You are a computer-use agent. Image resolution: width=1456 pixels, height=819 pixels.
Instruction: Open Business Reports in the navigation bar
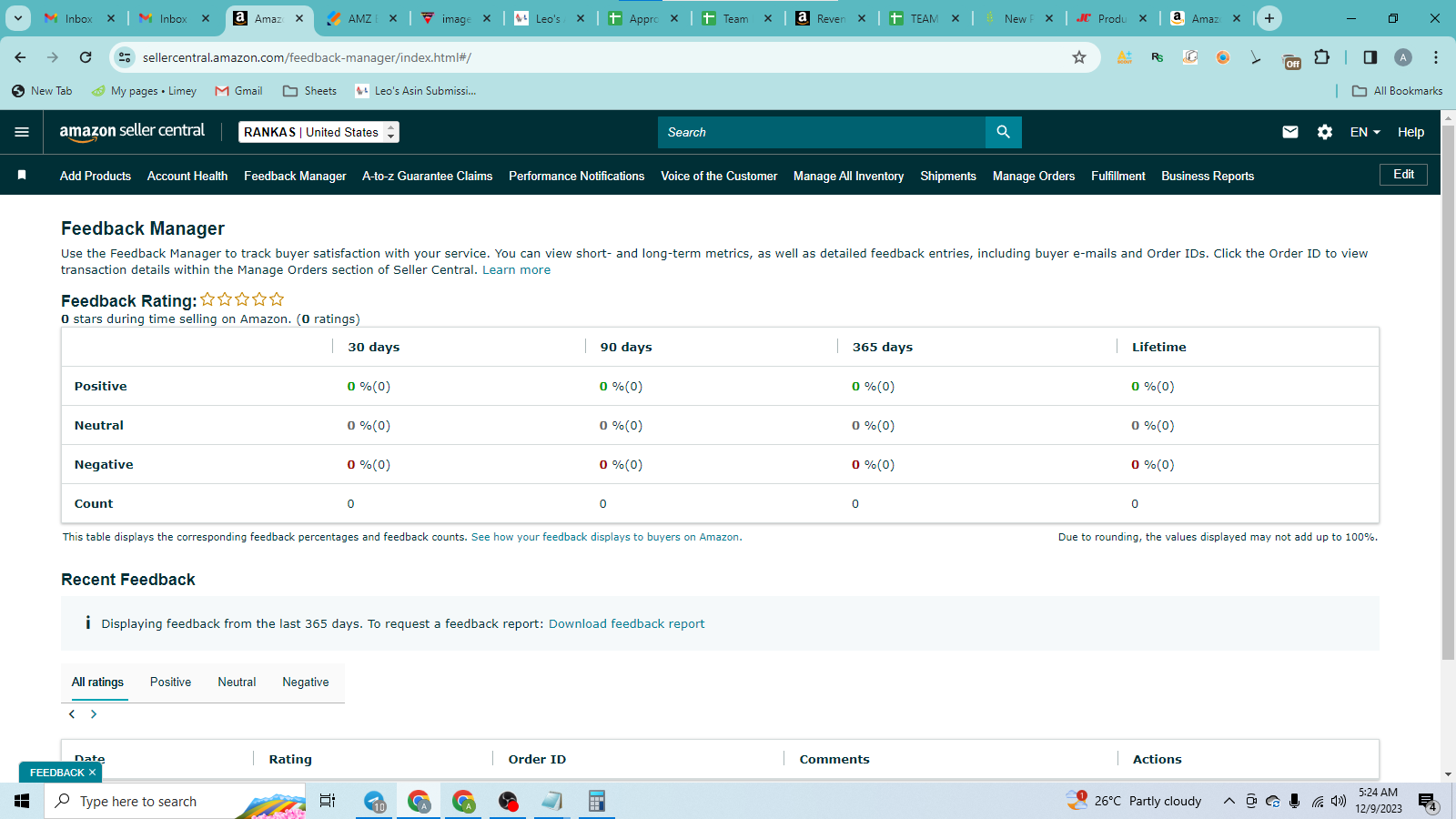(1208, 176)
